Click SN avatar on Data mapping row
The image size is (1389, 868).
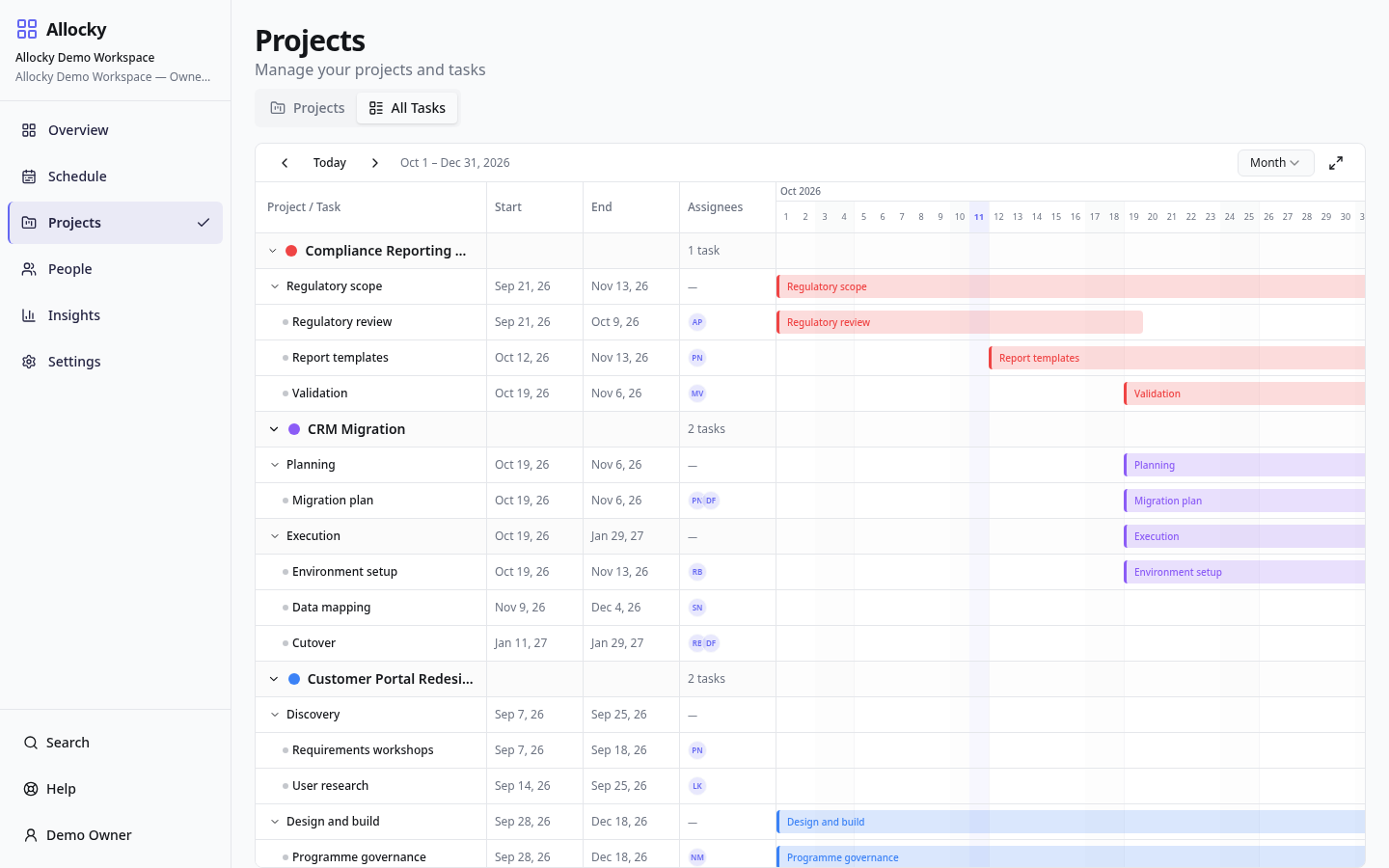(x=697, y=608)
